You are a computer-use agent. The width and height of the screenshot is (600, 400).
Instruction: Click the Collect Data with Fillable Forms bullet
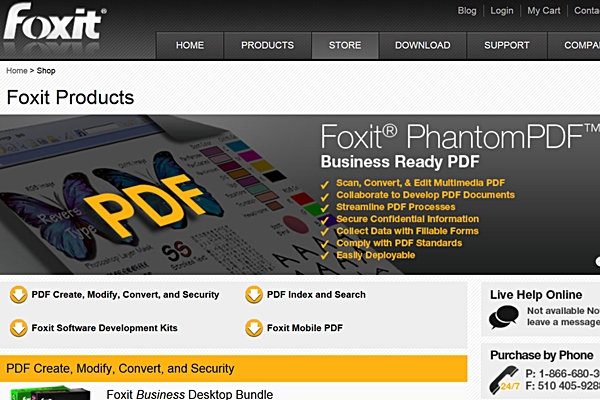[x=408, y=231]
